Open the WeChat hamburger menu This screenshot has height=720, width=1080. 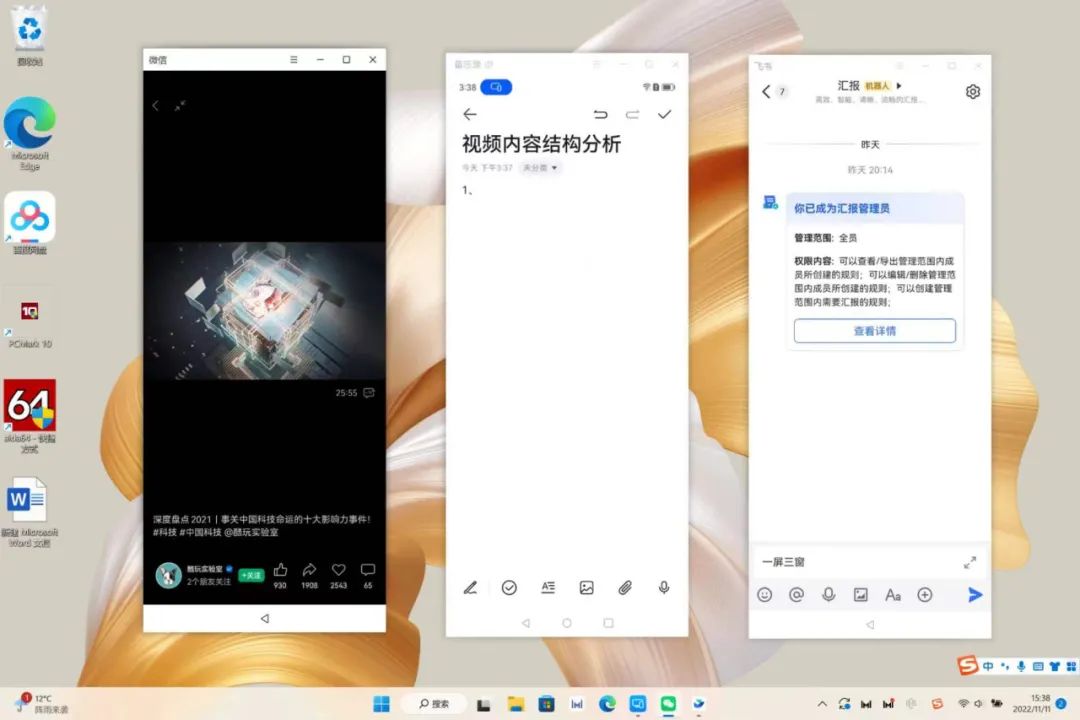[293, 59]
